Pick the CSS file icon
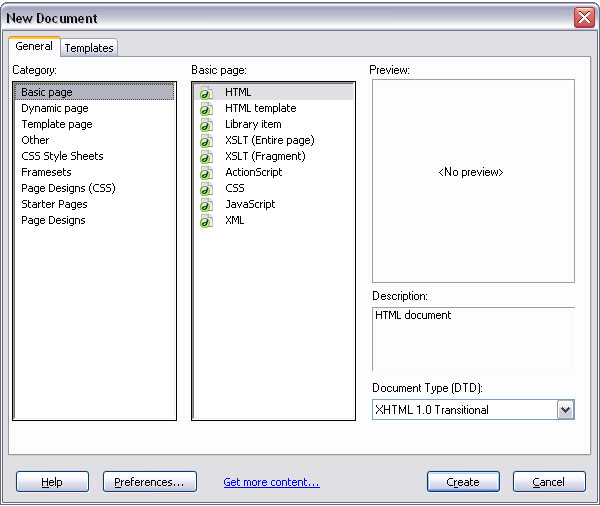Screen dimensions: 600x506 click(206, 189)
